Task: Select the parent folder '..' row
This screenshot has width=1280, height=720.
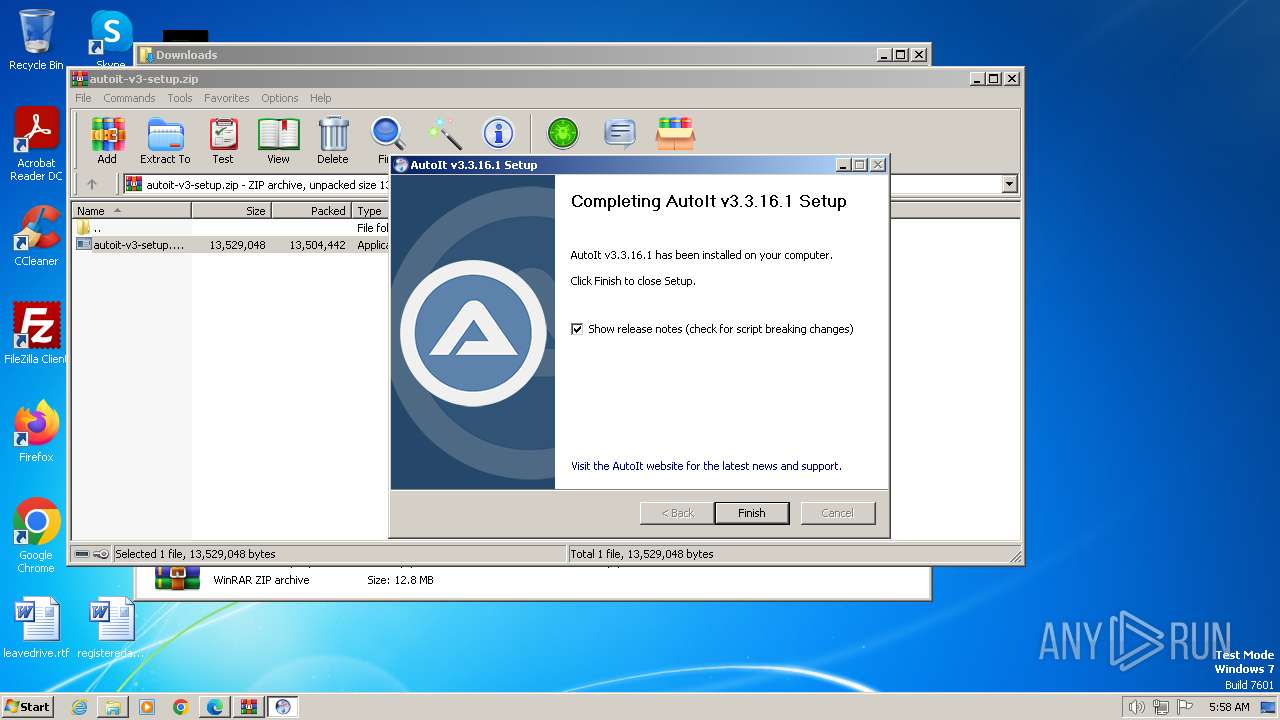Action: click(x=231, y=228)
